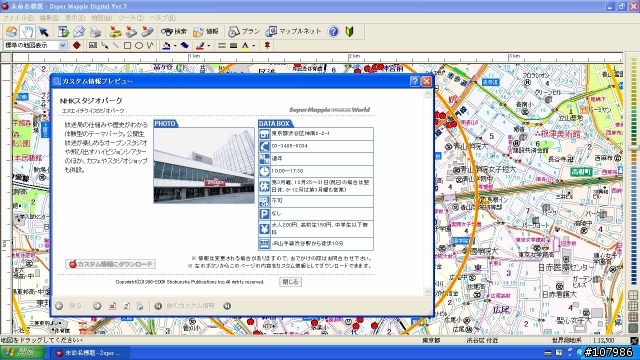Go to 前のカスタム情報 previous entry
This screenshot has height=360, width=640.
pos(185,306)
